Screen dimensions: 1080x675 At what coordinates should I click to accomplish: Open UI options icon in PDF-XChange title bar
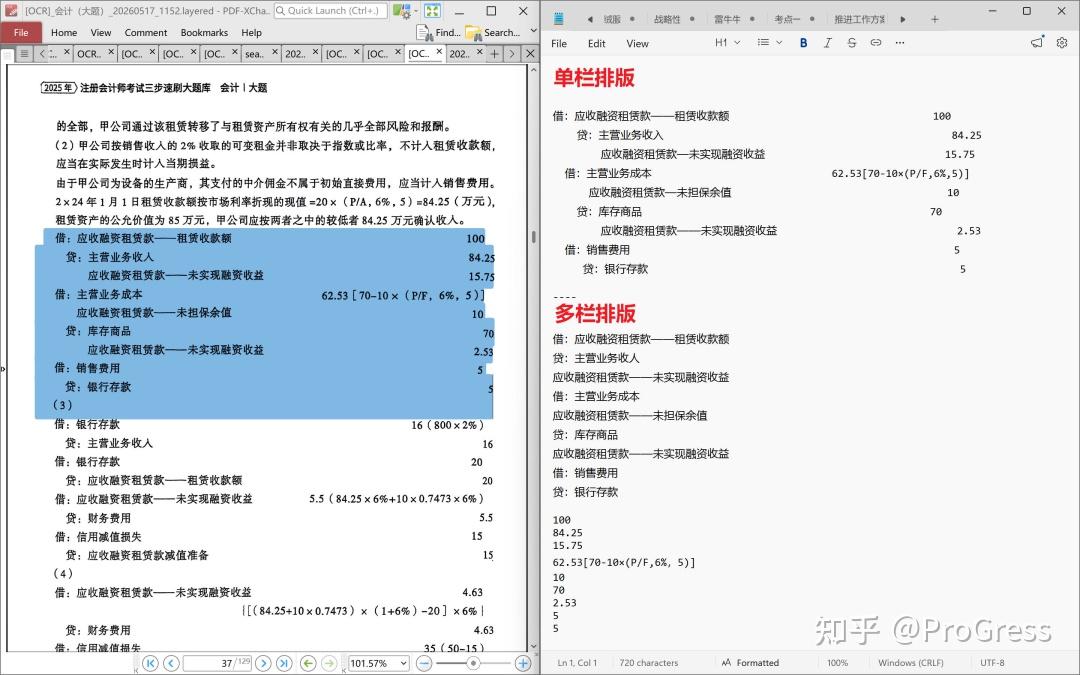coord(402,10)
